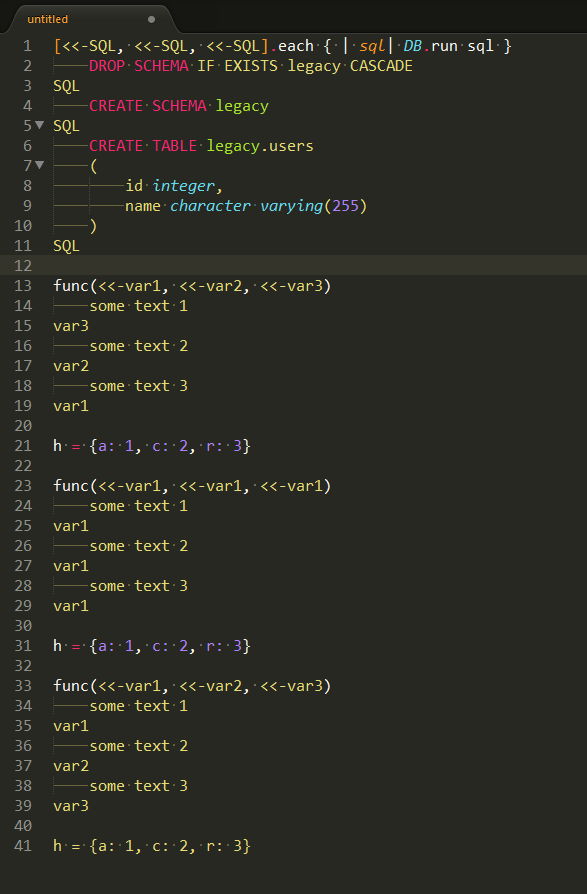Click var3 terminator on line 39
The width and height of the screenshot is (587, 894).
(x=71, y=806)
